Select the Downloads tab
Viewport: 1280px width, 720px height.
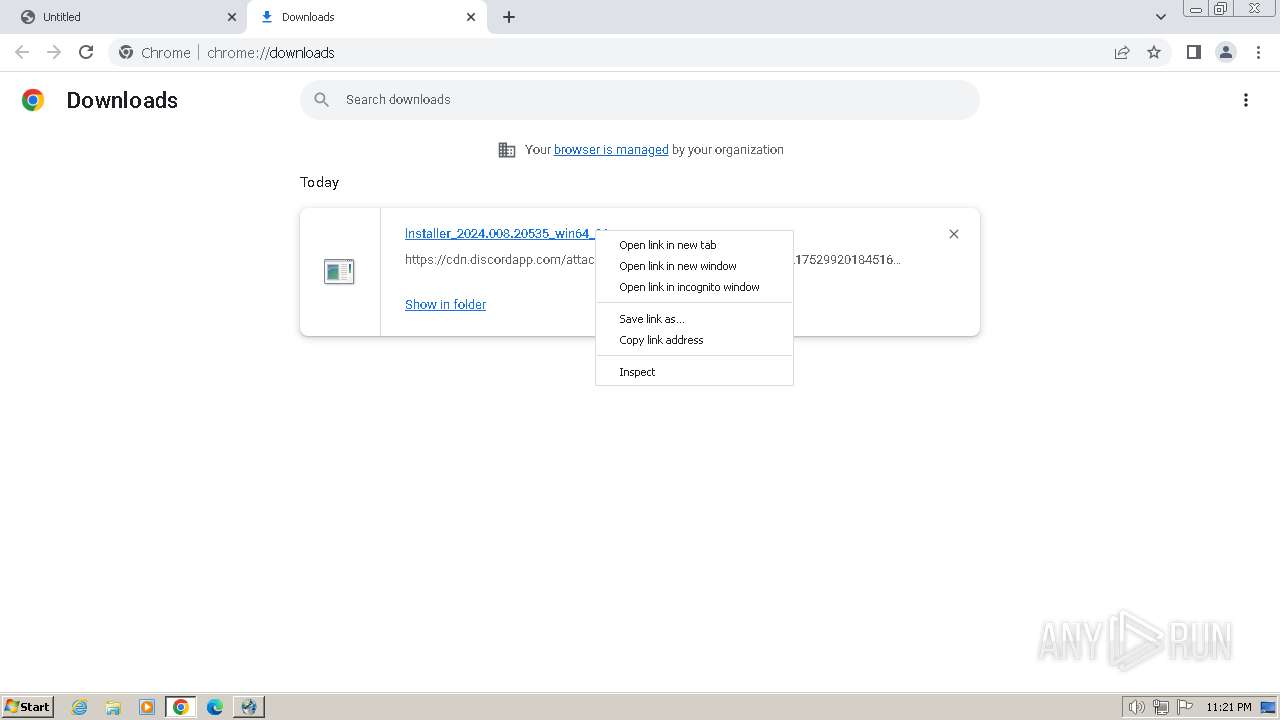(366, 17)
